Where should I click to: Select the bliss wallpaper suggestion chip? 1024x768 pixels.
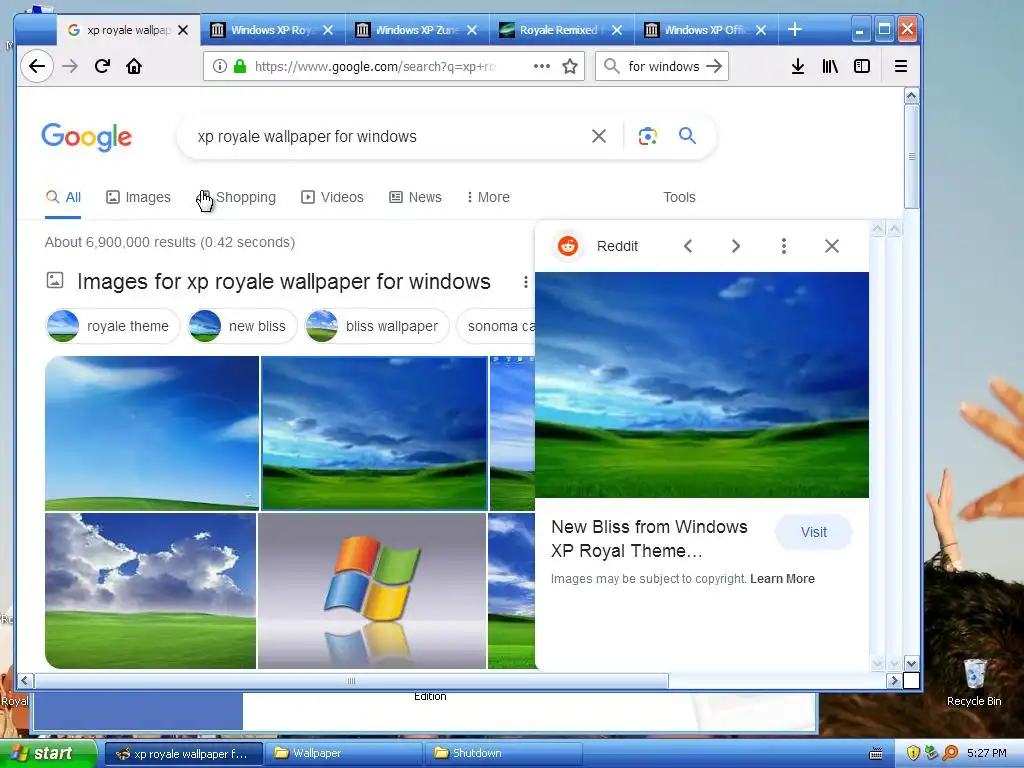(377, 326)
